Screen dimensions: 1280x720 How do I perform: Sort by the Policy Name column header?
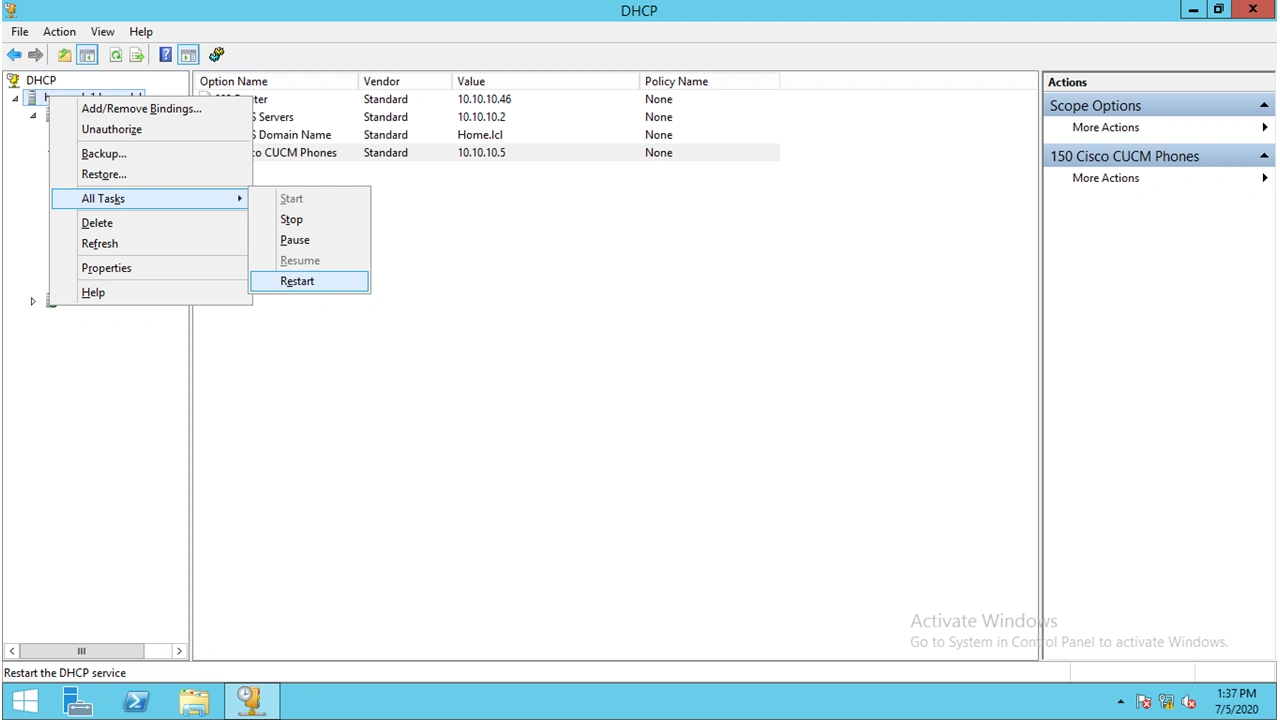click(709, 82)
